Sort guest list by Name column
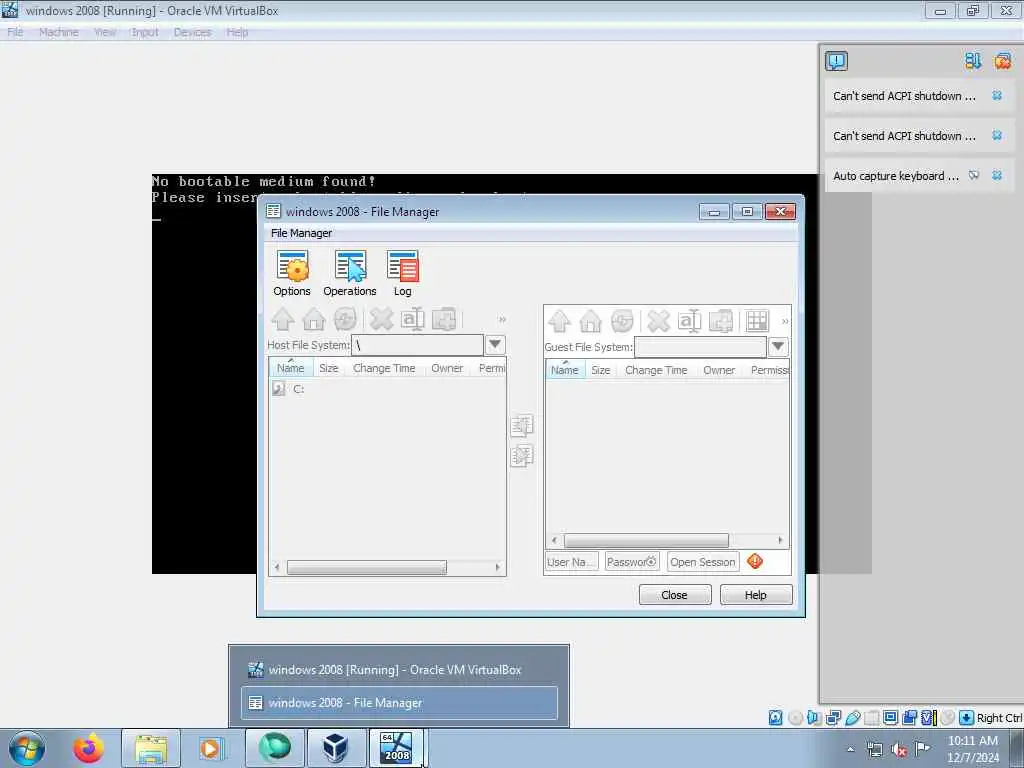This screenshot has width=1024, height=768. pyautogui.click(x=565, y=370)
